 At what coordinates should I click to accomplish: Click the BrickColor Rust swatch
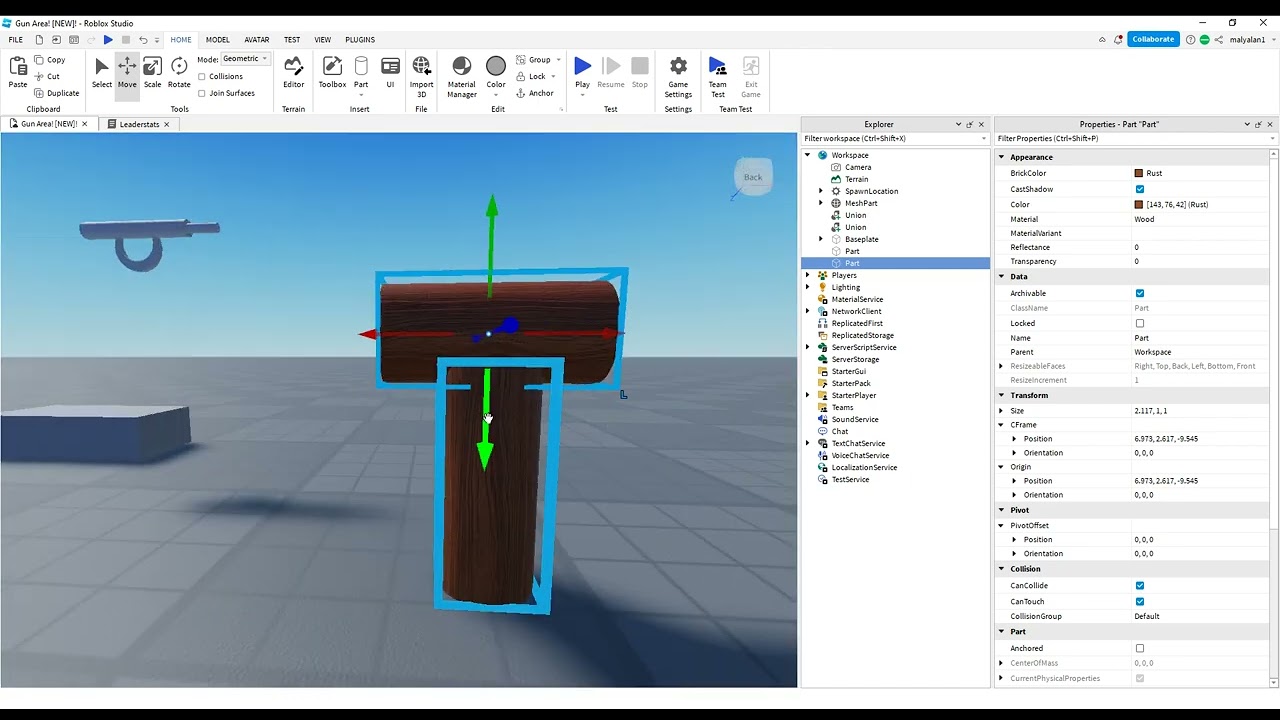click(1139, 173)
